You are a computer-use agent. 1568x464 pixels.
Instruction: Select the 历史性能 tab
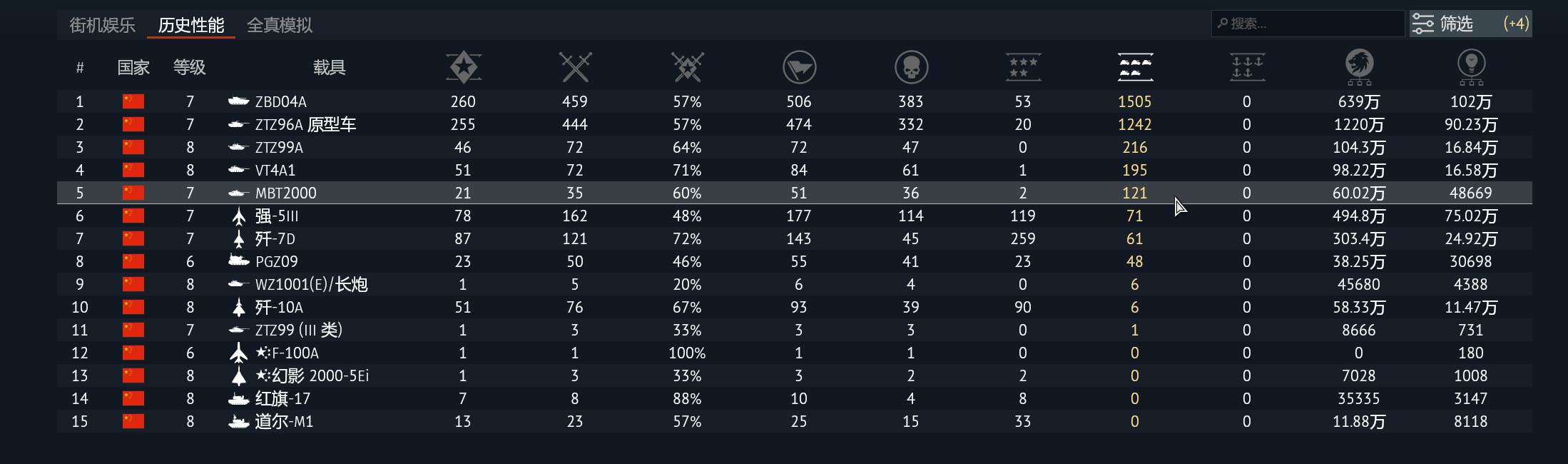tap(191, 25)
